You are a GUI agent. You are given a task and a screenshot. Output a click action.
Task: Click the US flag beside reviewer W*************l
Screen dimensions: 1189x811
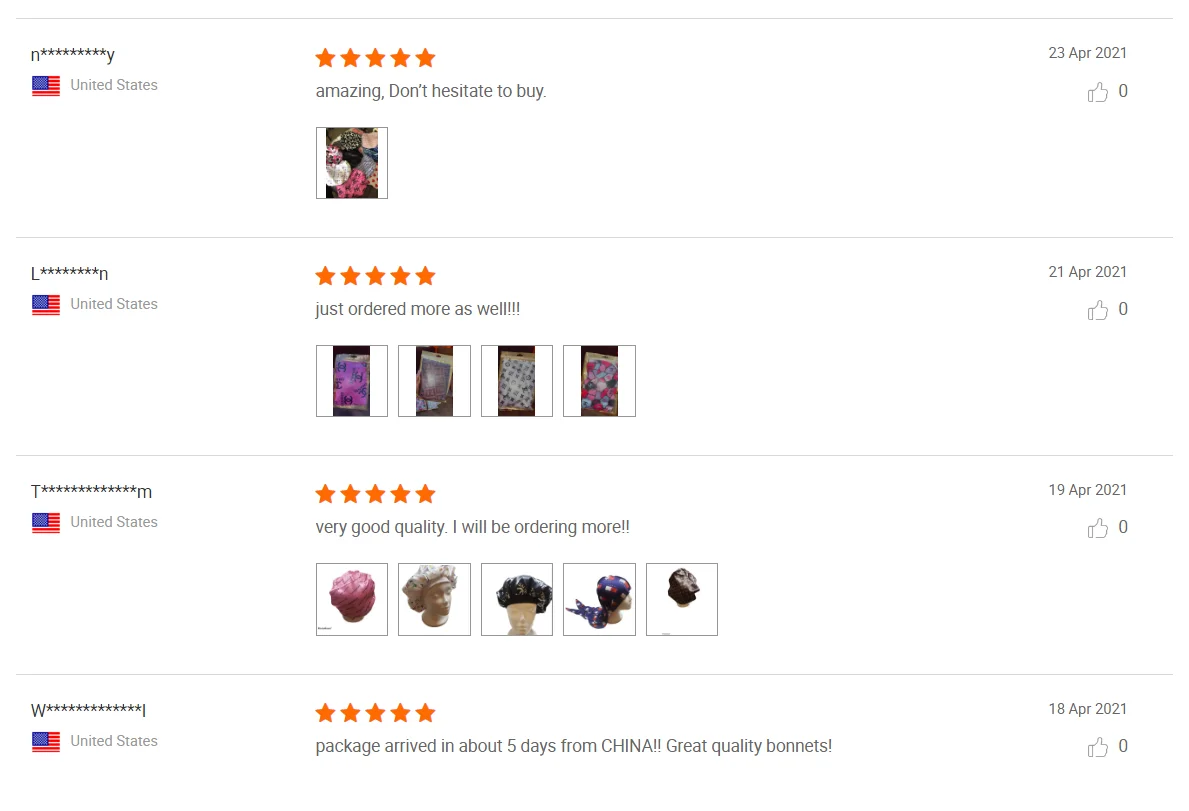[46, 741]
